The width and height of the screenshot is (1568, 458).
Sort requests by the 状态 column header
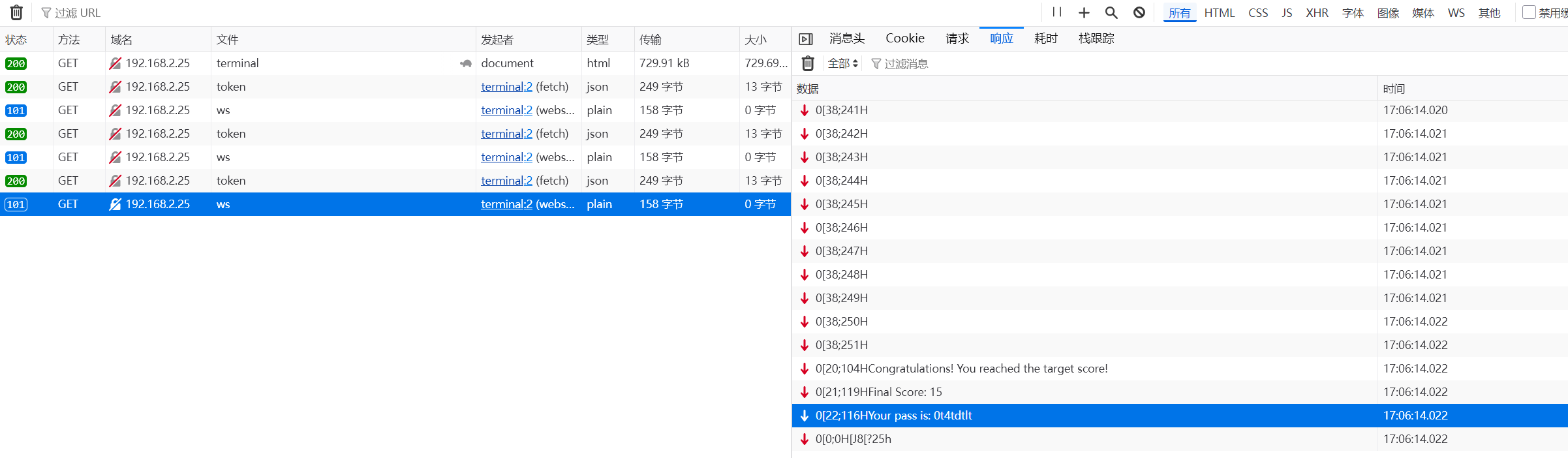point(16,40)
